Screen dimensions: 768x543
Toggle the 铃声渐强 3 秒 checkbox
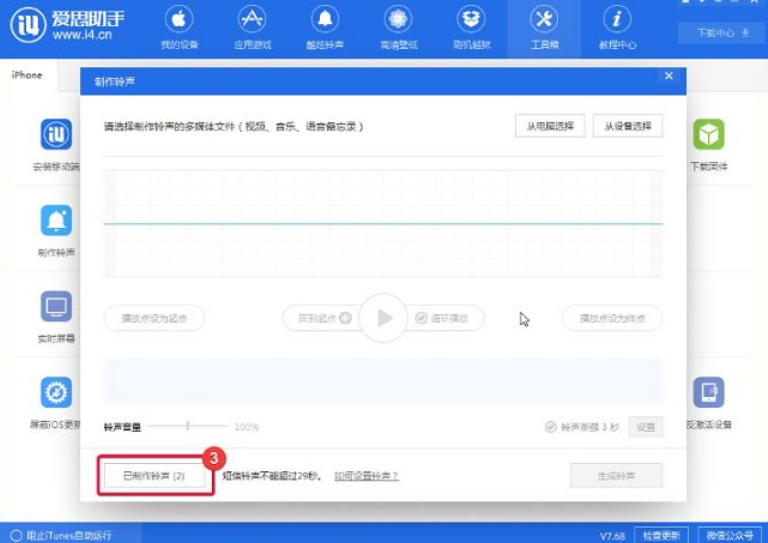pyautogui.click(x=551, y=427)
